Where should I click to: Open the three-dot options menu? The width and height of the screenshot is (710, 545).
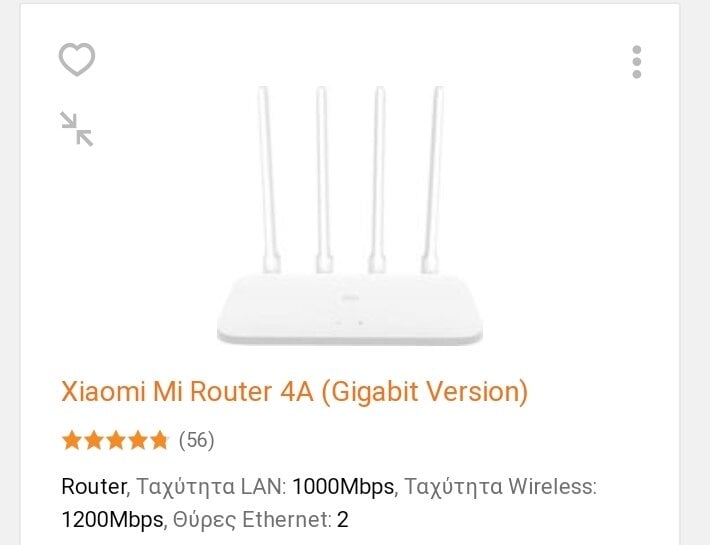pos(637,62)
